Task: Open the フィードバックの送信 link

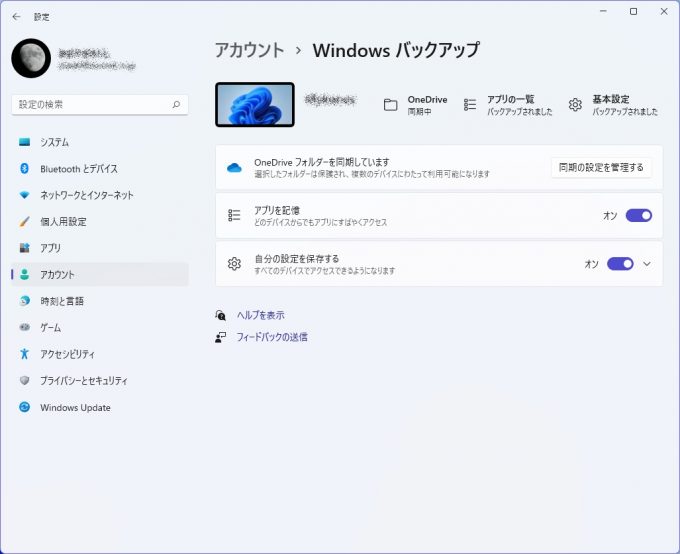Action: 272,337
